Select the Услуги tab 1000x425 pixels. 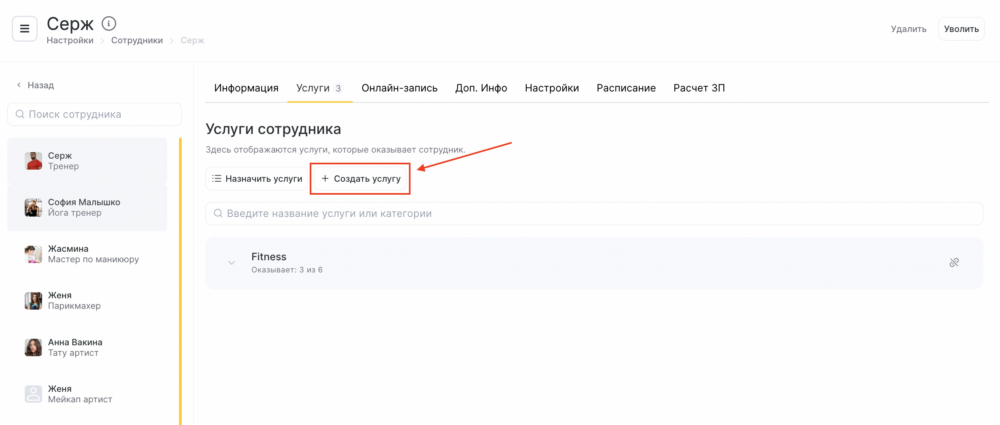pos(320,88)
